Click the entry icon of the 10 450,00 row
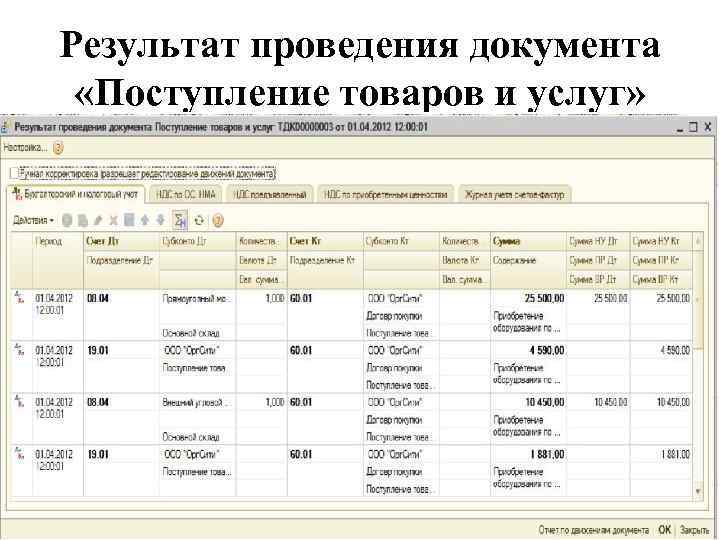The height and width of the screenshot is (540, 720). pos(19,401)
